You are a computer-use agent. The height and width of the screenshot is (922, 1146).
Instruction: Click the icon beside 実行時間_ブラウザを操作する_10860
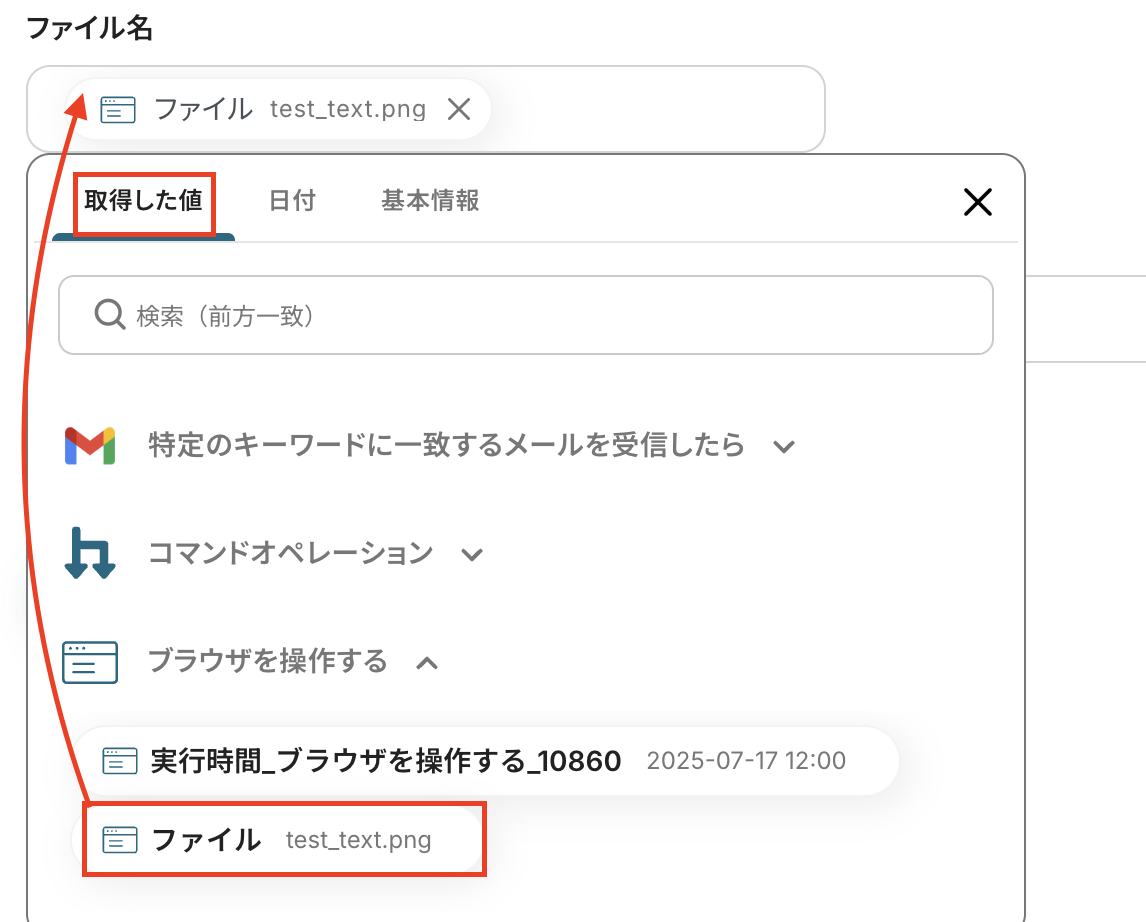tap(120, 761)
